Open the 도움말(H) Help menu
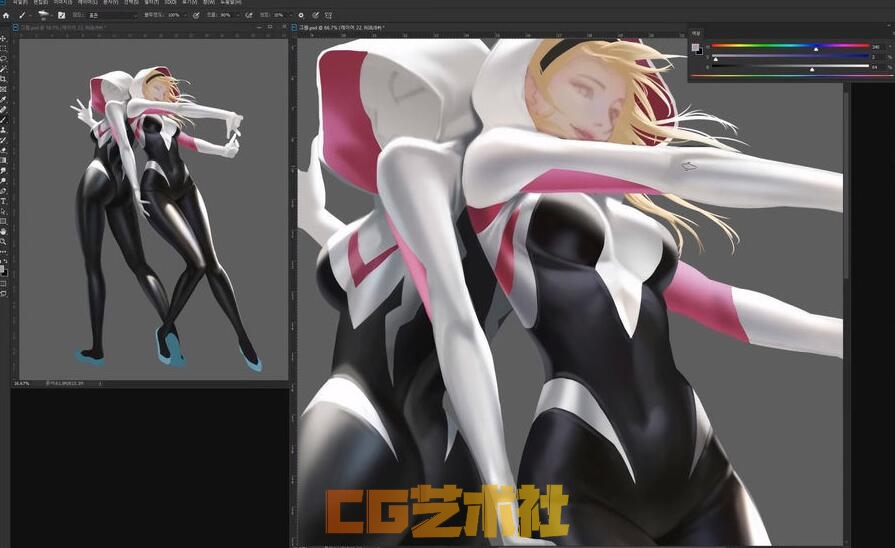 click(x=231, y=2)
